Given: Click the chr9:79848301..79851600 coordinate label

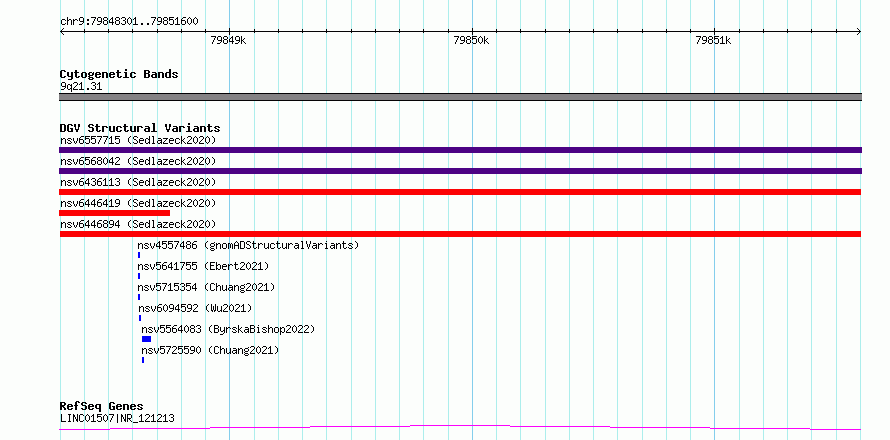Looking at the screenshot, I should tap(129, 22).
